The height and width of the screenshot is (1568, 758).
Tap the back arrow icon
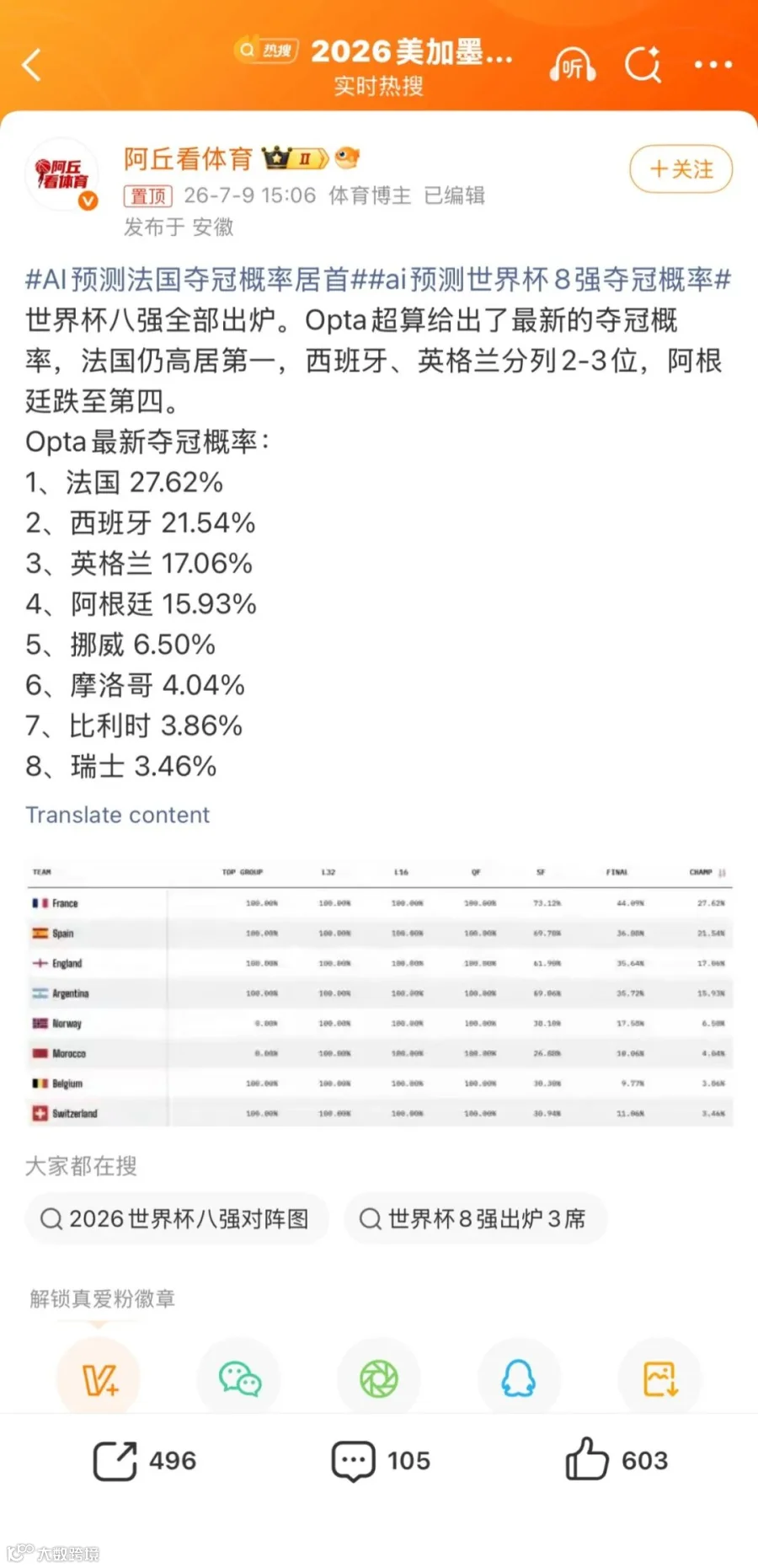[32, 64]
